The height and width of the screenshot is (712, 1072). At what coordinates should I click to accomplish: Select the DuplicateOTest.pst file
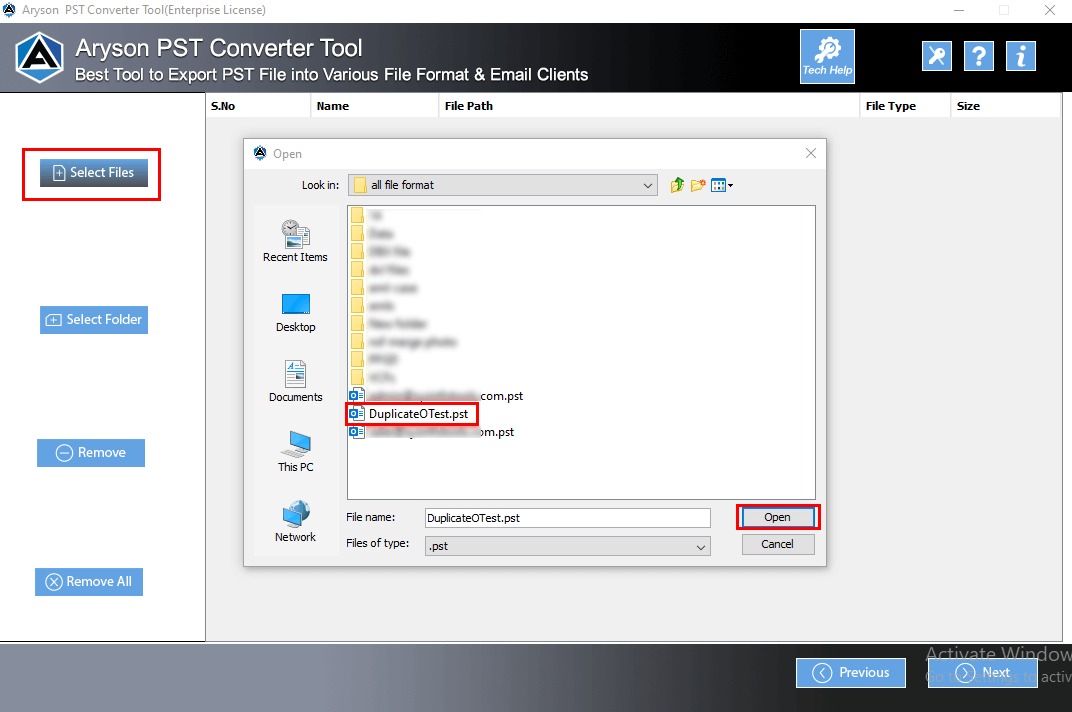tap(418, 413)
